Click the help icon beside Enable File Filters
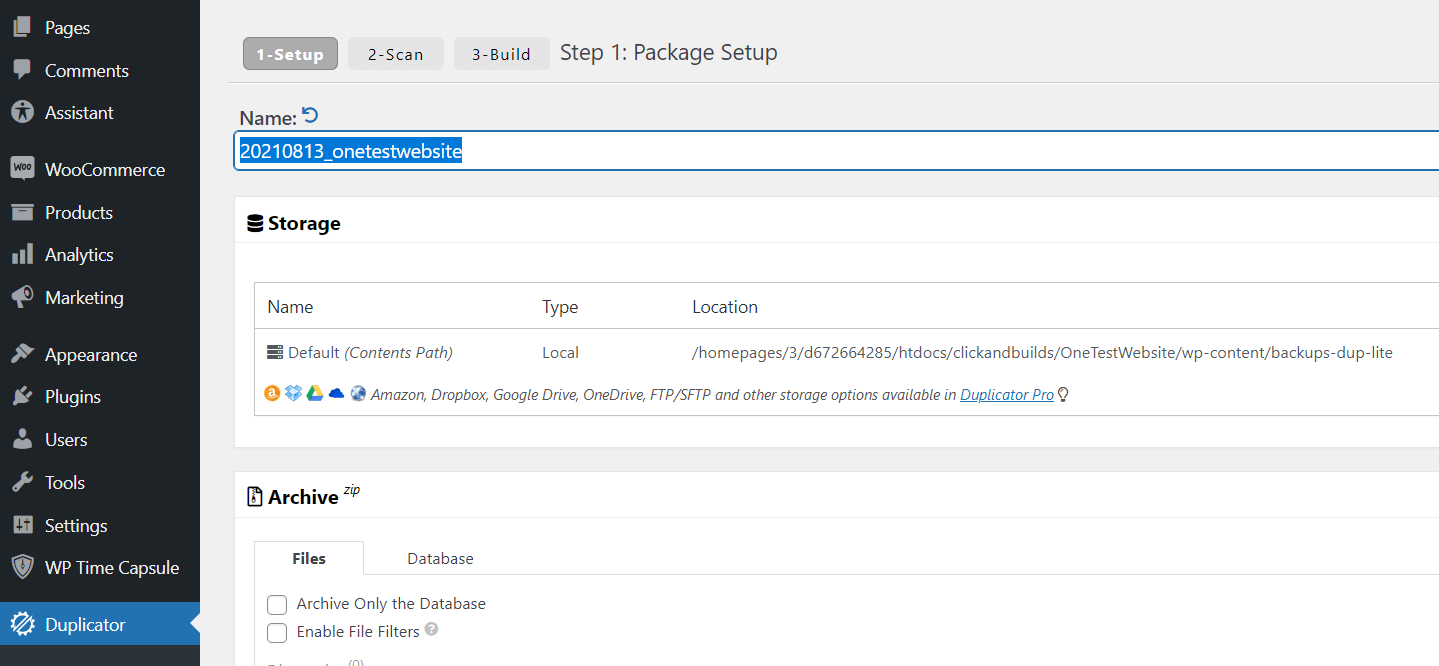1439x666 pixels. (431, 630)
